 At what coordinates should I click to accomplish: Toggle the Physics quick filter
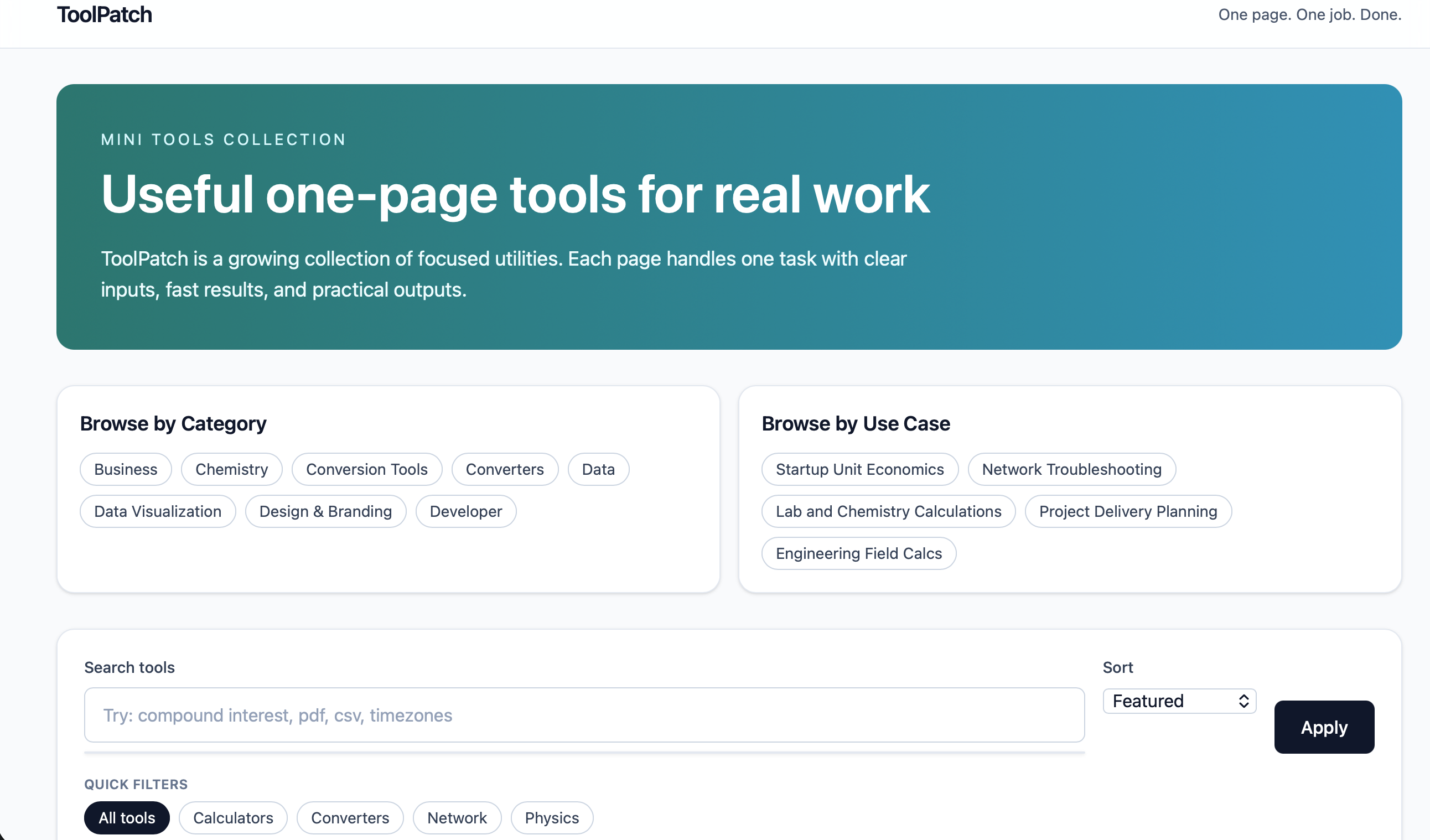coord(551,817)
